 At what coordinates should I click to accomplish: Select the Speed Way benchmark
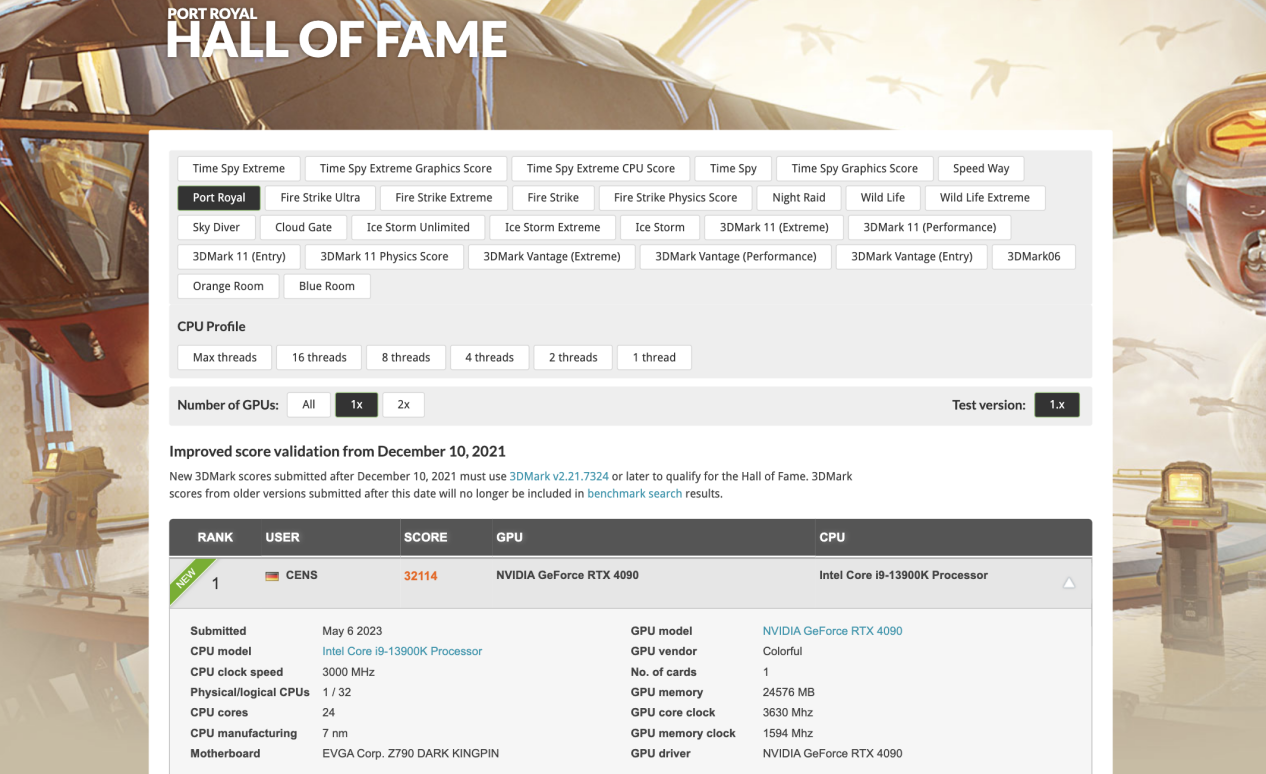(980, 169)
